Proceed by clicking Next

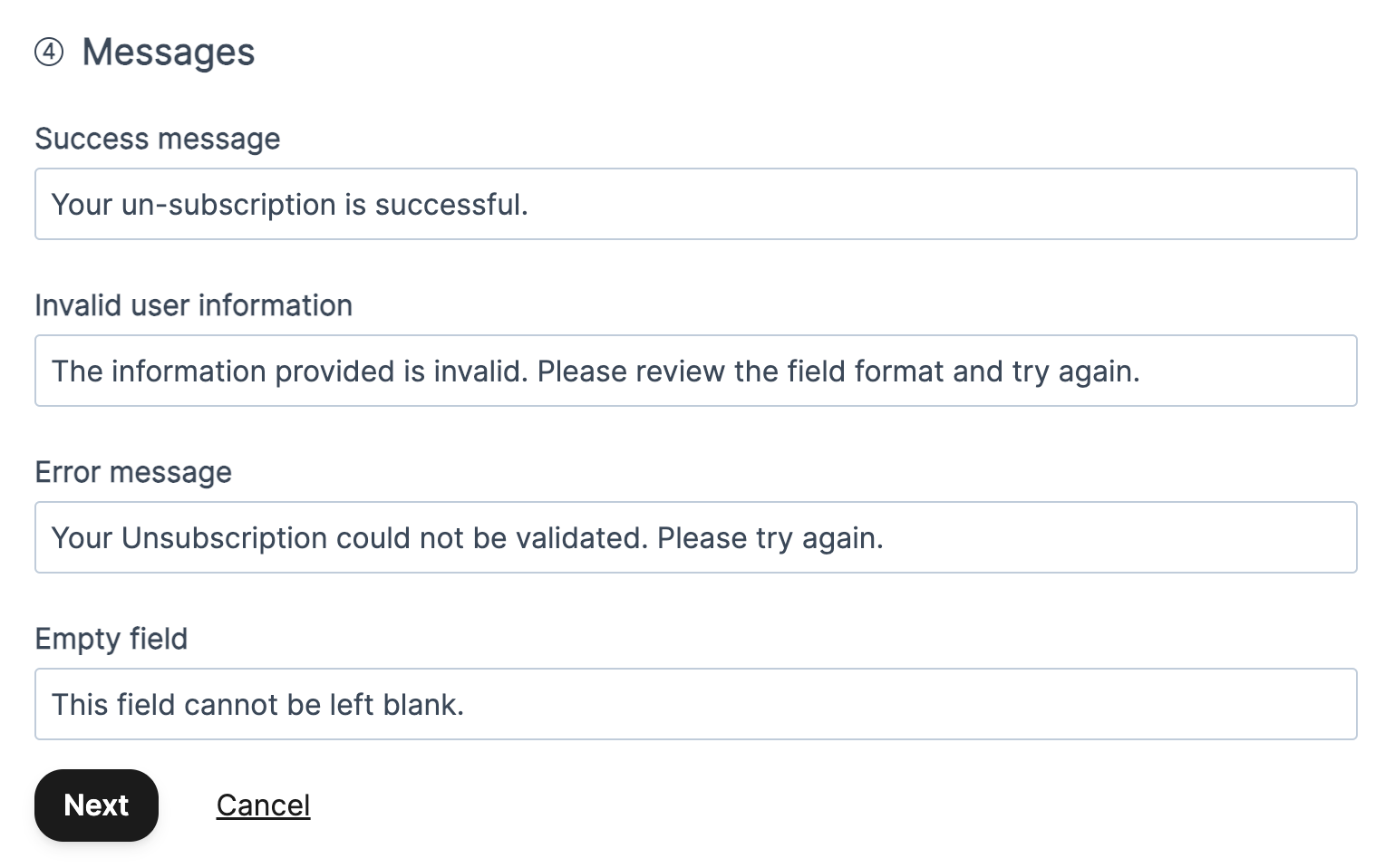click(x=95, y=805)
